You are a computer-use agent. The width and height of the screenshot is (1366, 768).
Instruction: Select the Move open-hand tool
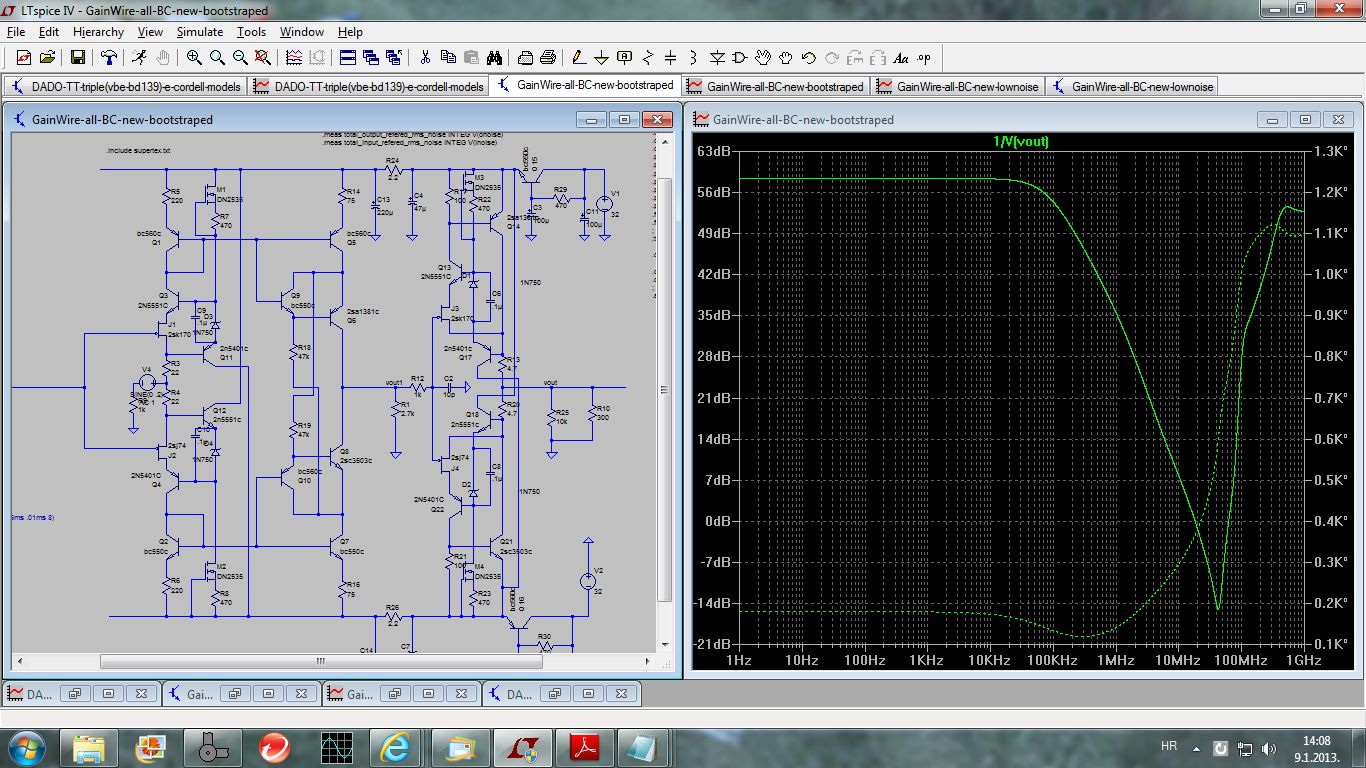pos(763,57)
